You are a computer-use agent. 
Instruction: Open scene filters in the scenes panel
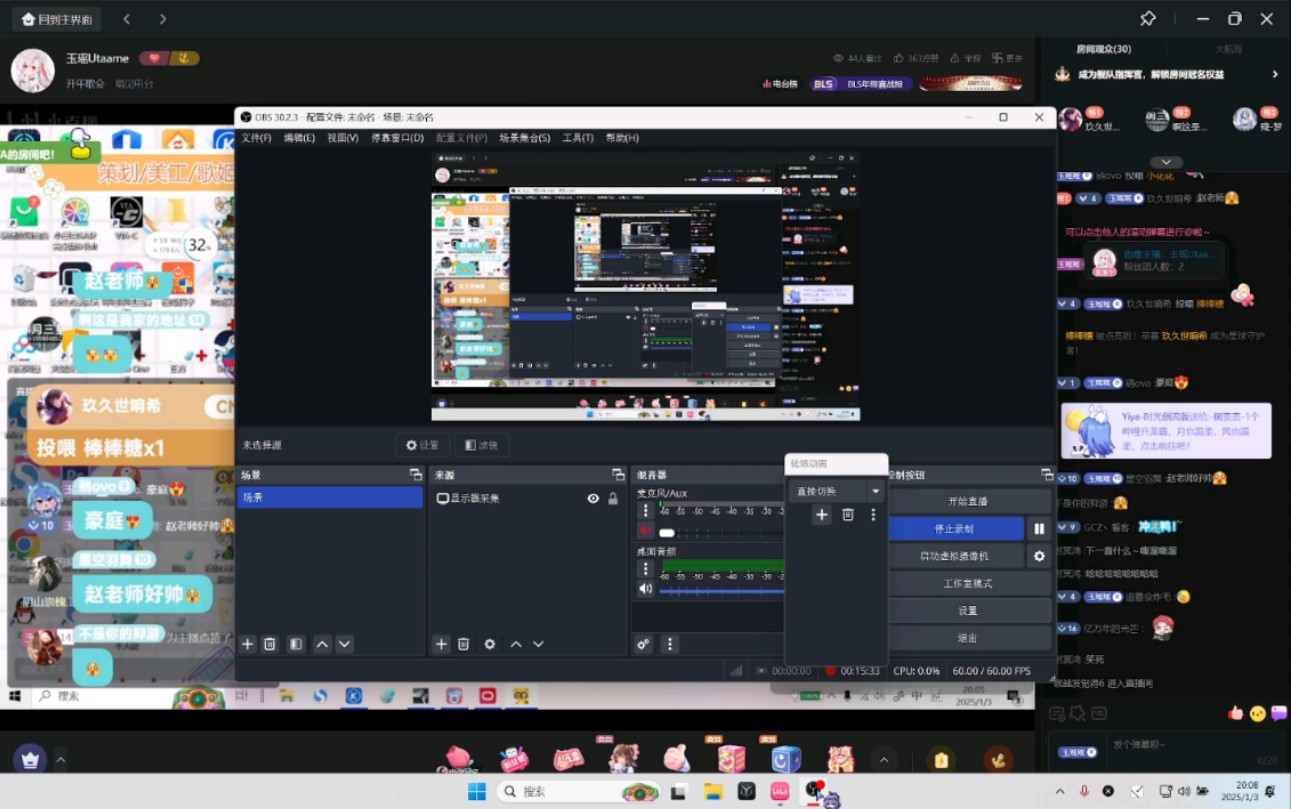(x=296, y=644)
